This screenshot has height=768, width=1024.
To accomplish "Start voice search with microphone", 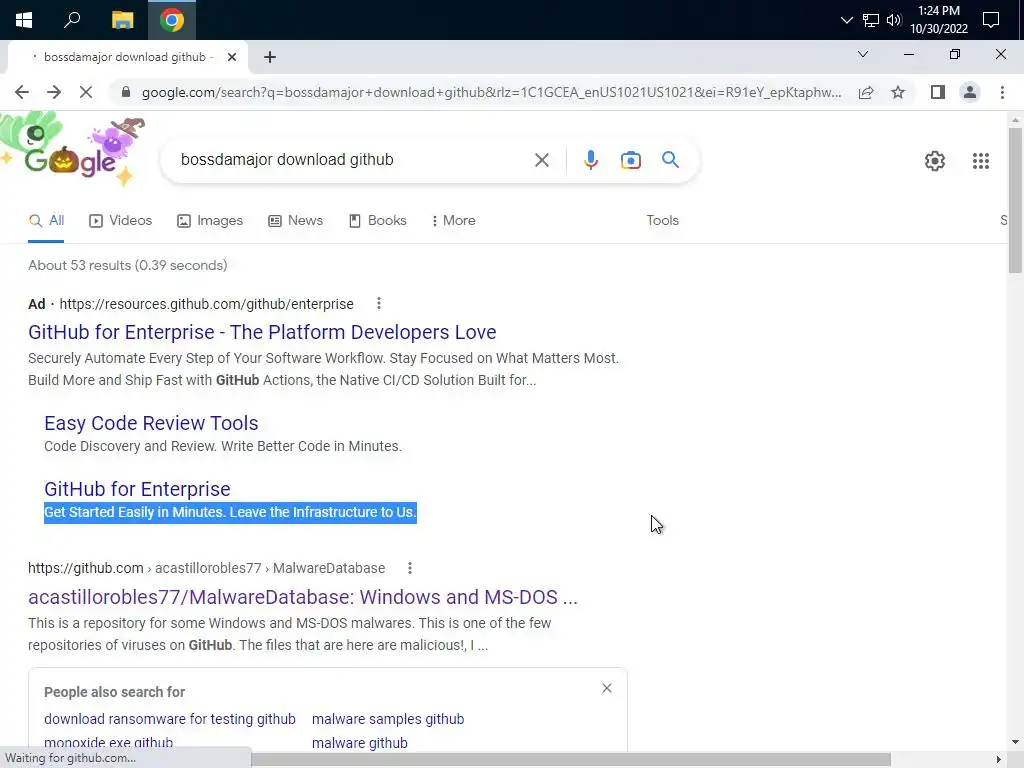I will pyautogui.click(x=590, y=160).
